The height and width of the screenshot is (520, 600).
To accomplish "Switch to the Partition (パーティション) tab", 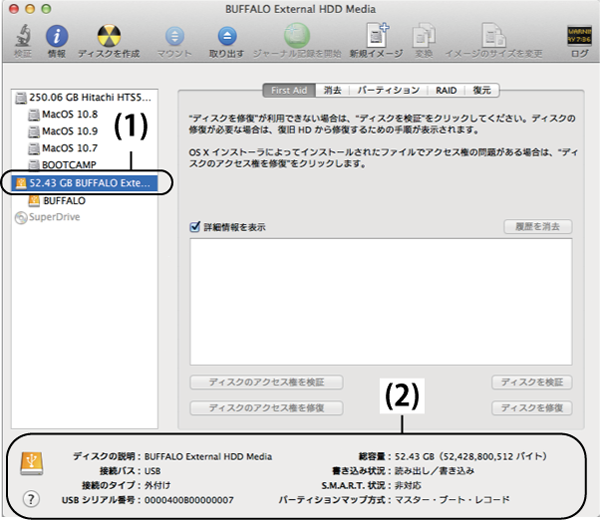I will (x=388, y=90).
